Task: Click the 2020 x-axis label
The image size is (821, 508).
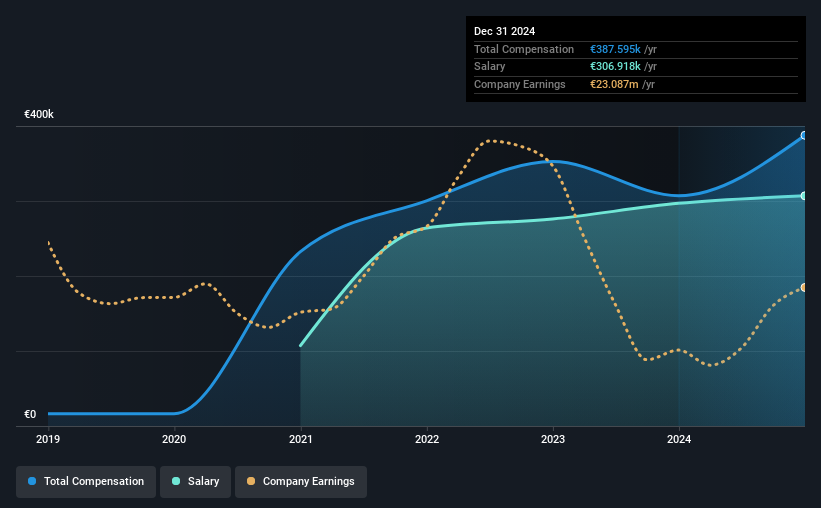Action: (x=174, y=439)
